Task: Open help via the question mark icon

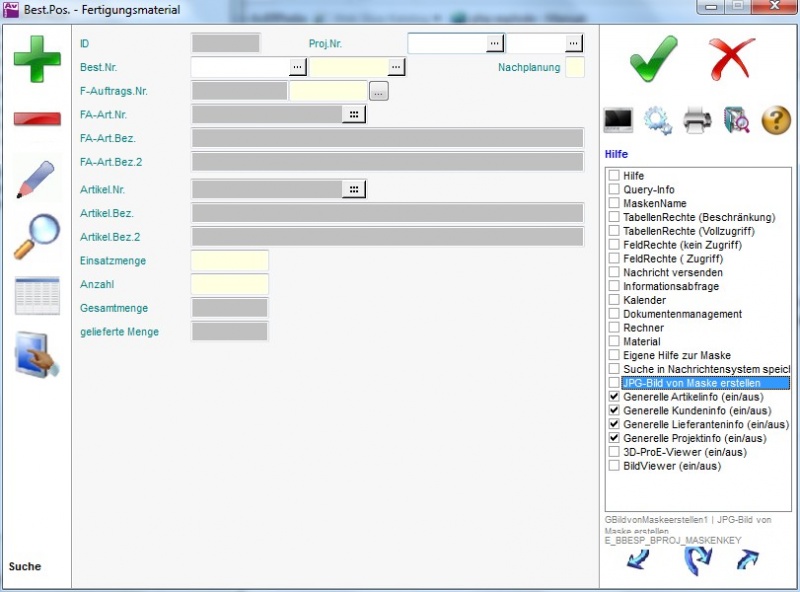Action: 776,121
